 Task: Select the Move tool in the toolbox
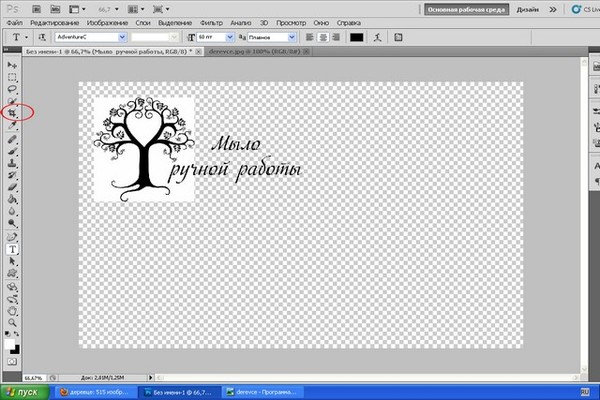point(13,63)
